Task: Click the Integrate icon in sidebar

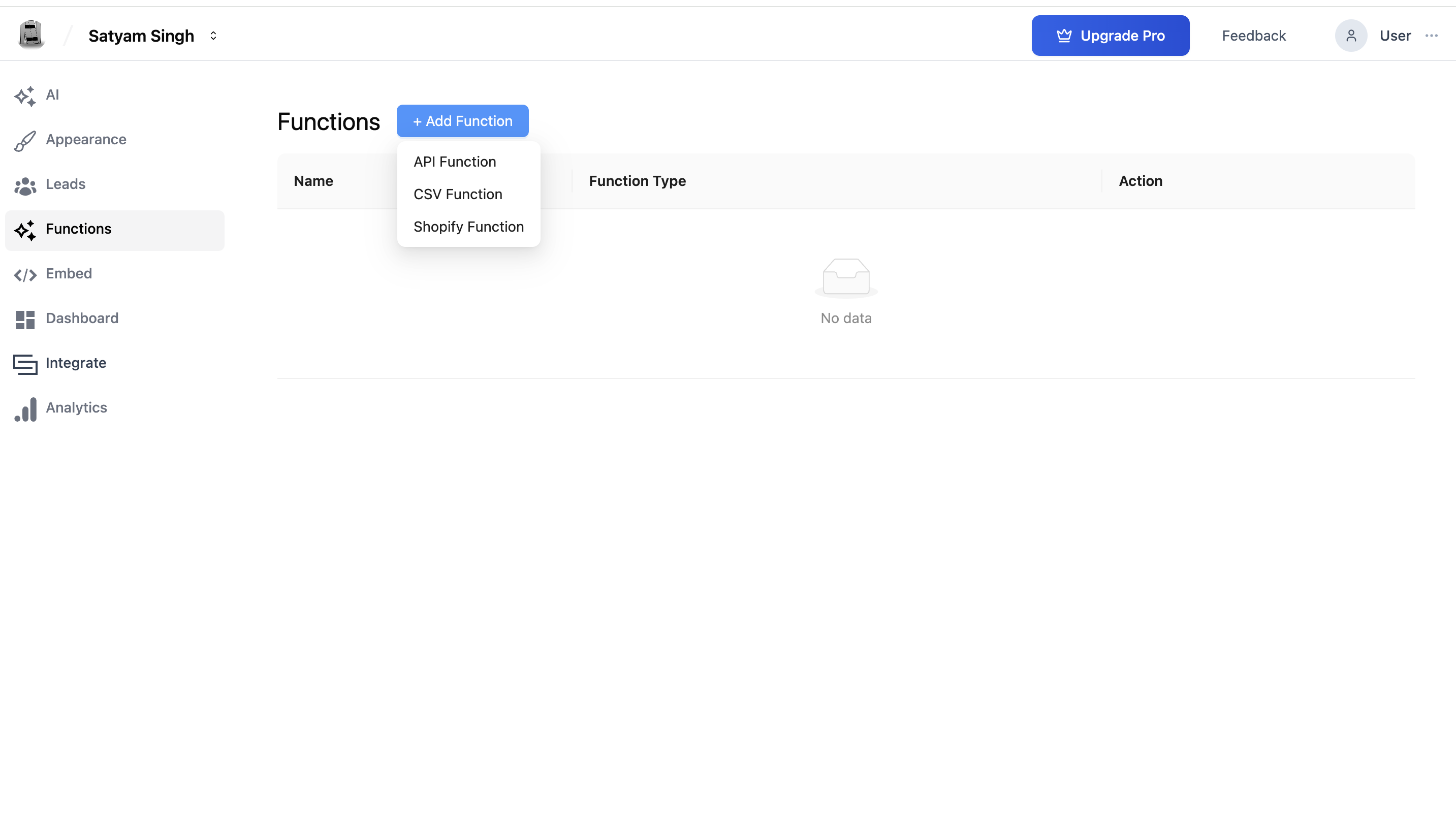Action: click(25, 364)
